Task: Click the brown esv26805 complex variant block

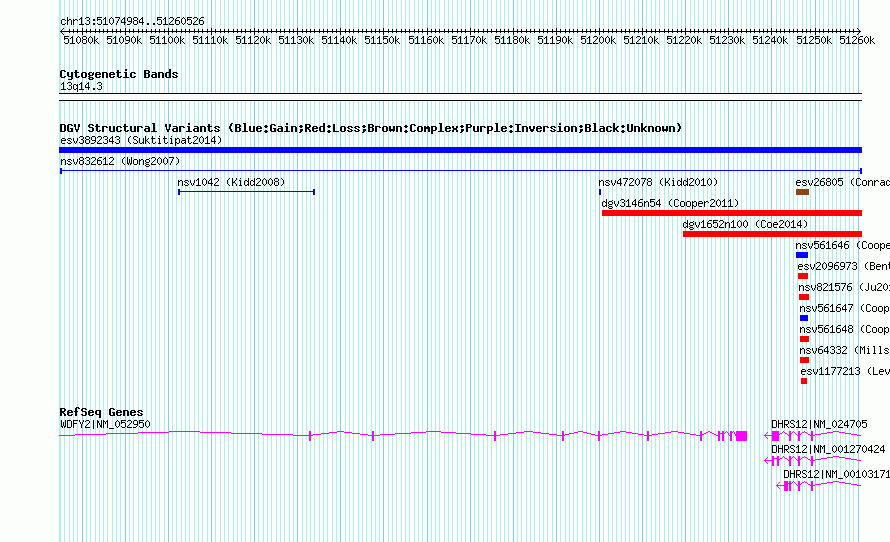Action: coord(802,192)
